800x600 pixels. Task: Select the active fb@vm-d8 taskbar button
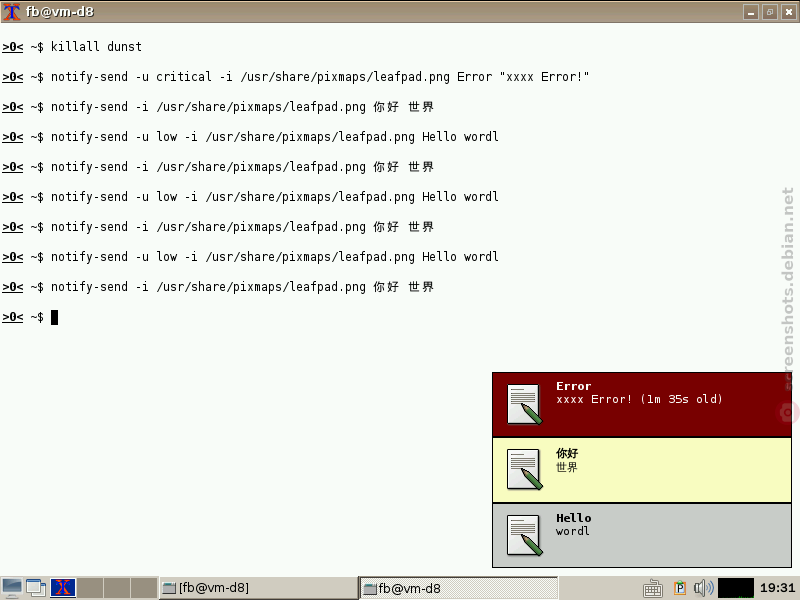pos(459,588)
